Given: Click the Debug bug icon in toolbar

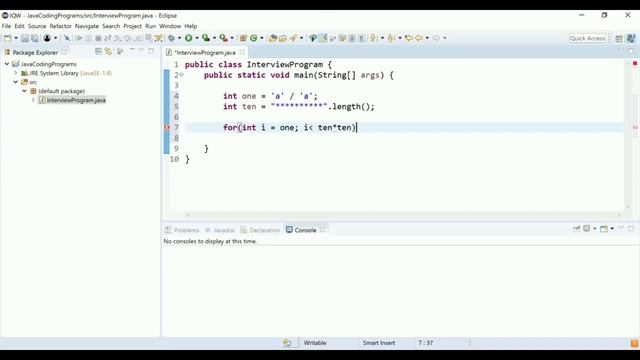Looking at the screenshot, I should (171, 38).
